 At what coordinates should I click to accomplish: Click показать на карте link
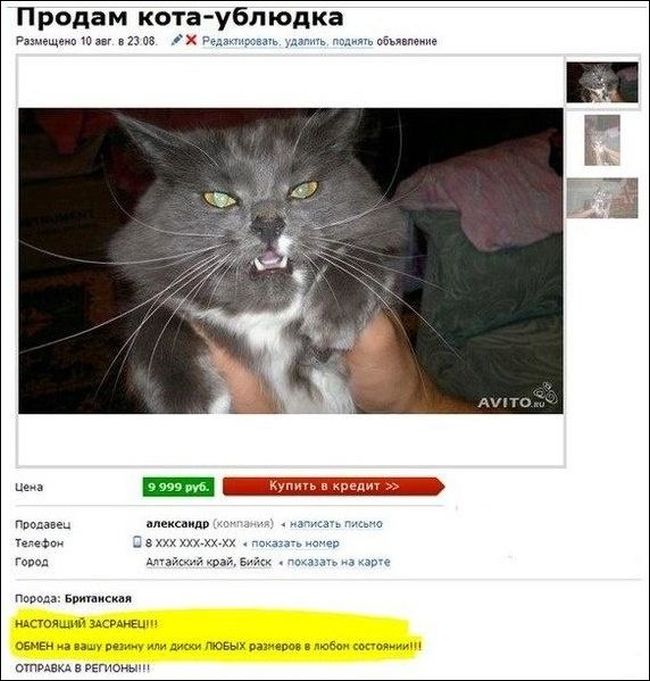(339, 562)
